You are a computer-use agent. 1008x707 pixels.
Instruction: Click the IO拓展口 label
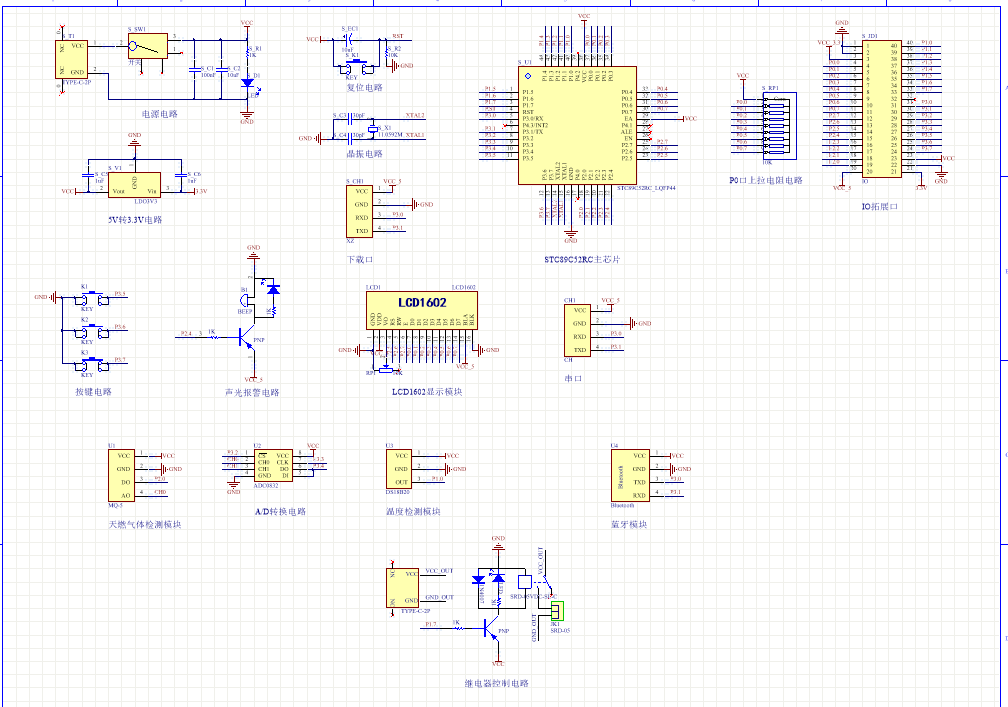[x=879, y=207]
